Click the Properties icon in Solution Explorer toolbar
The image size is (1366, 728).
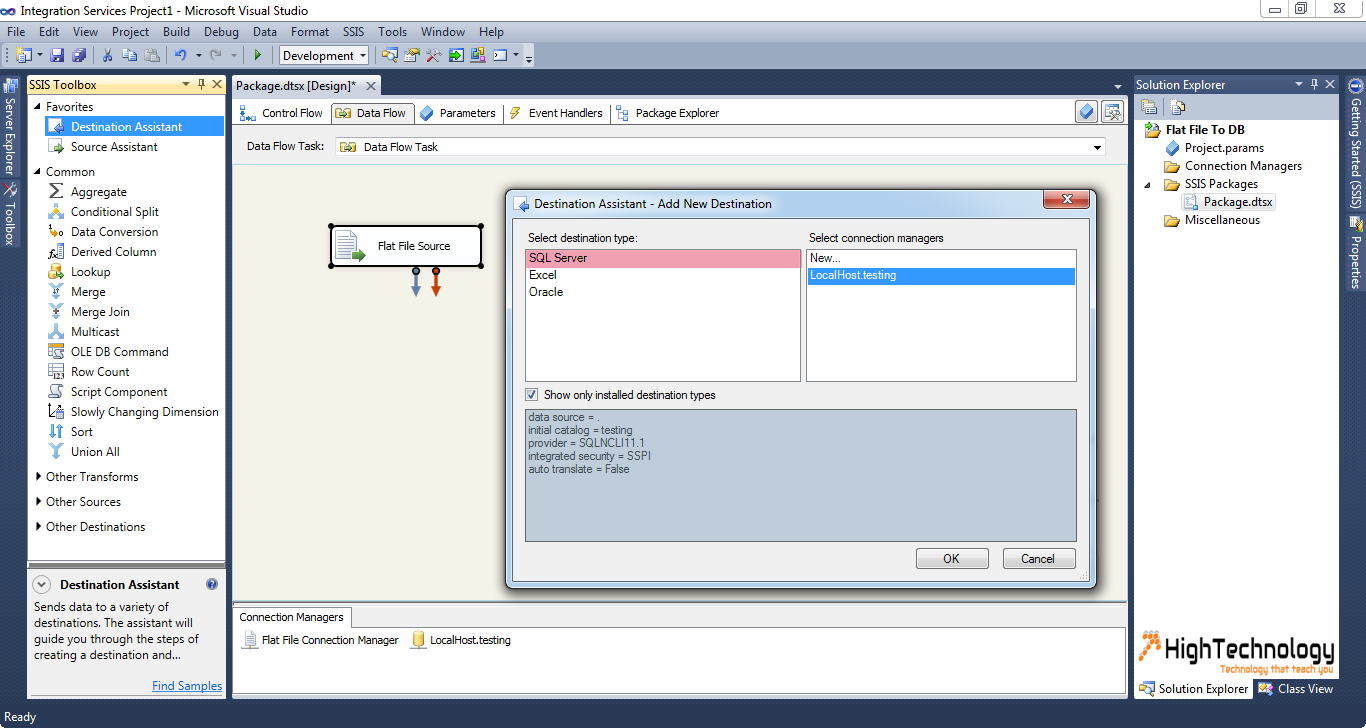[1150, 107]
